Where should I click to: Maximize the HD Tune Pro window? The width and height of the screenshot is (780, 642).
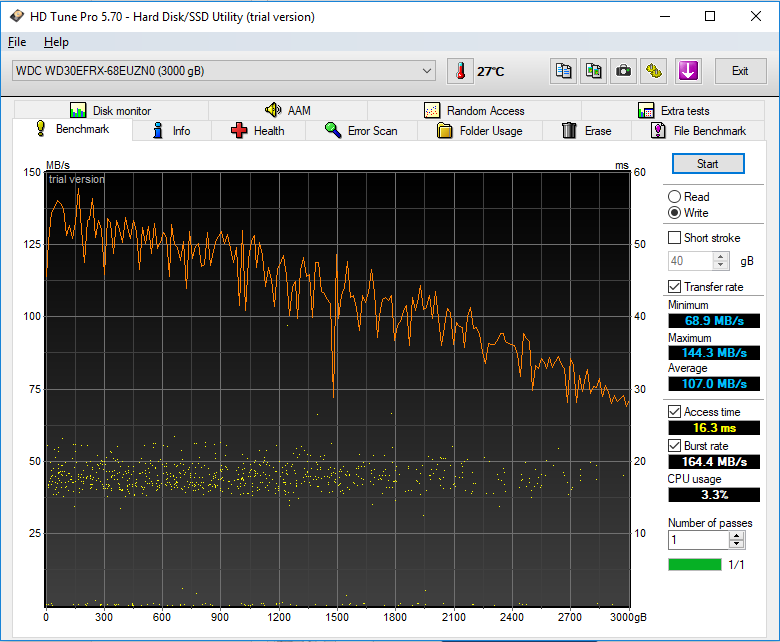710,16
